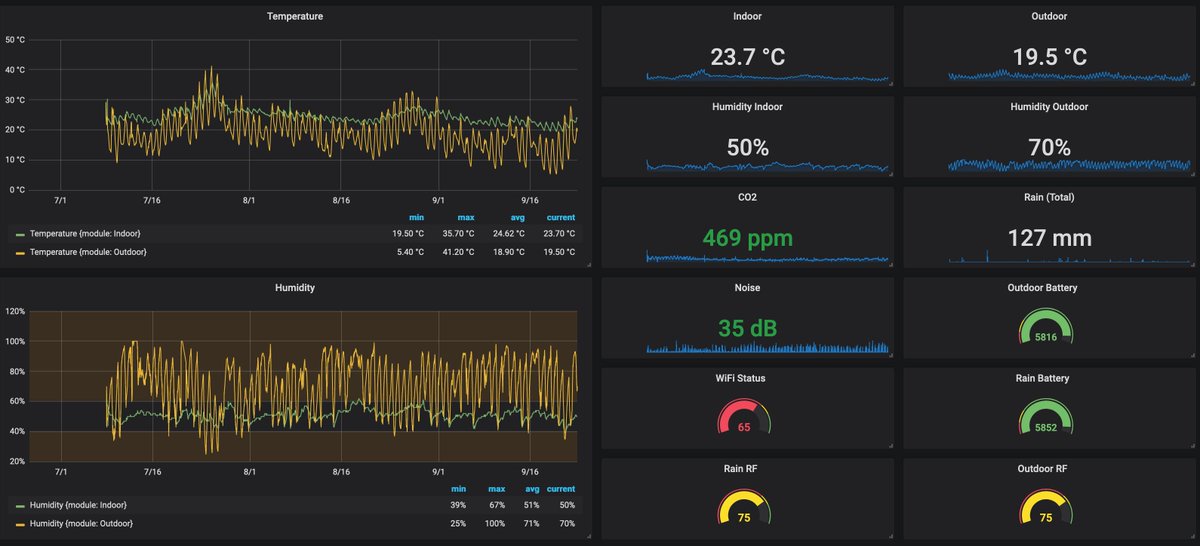Open color picker for Temperature Outdoor yellow swatch
1200x546 pixels.
(x=20, y=253)
